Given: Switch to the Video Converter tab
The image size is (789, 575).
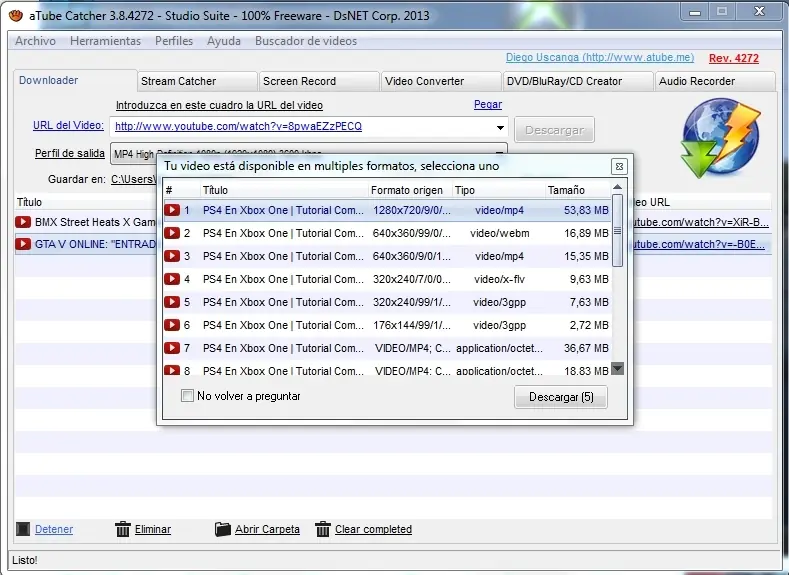Looking at the screenshot, I should 441,81.
